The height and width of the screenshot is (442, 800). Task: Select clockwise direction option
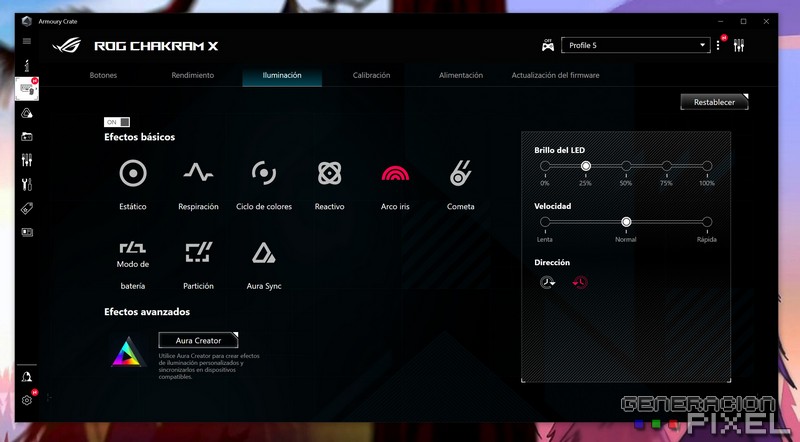click(x=547, y=282)
